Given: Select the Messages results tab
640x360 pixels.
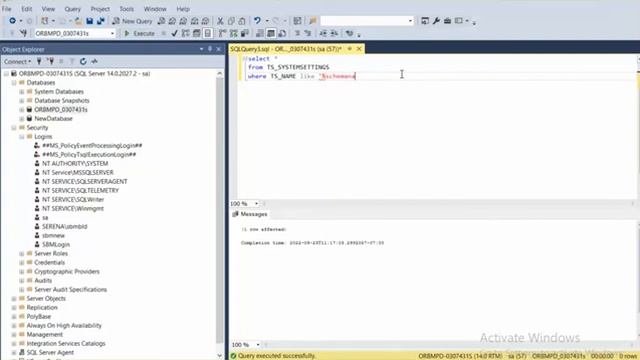Looking at the screenshot, I should tap(250, 214).
